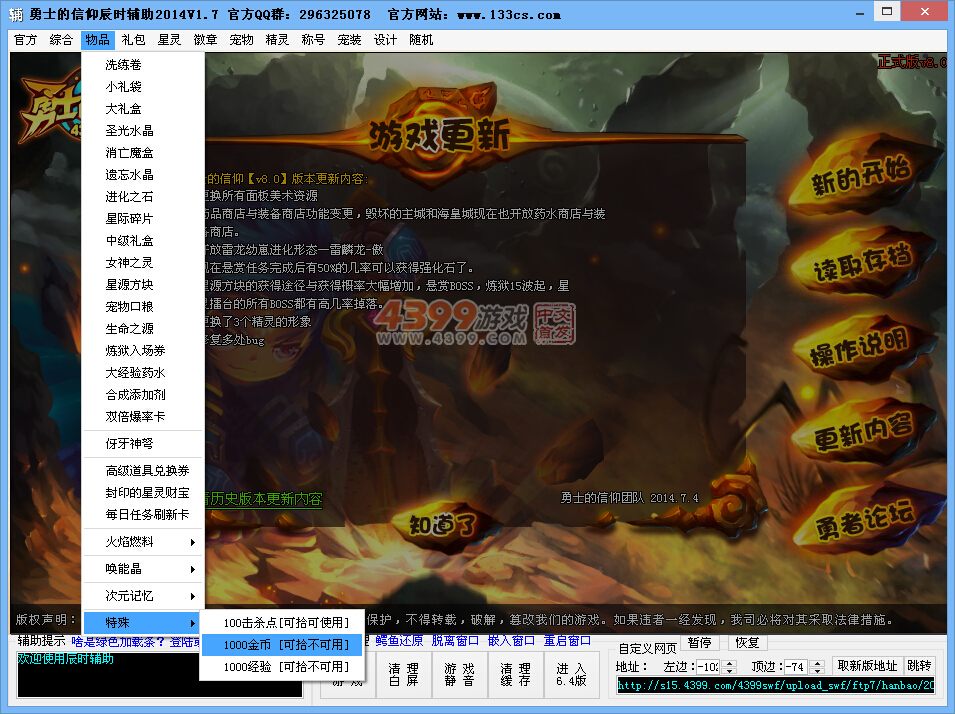Image resolution: width=955 pixels, height=714 pixels.
Task: Open the 礼包 menu
Action: pos(133,40)
